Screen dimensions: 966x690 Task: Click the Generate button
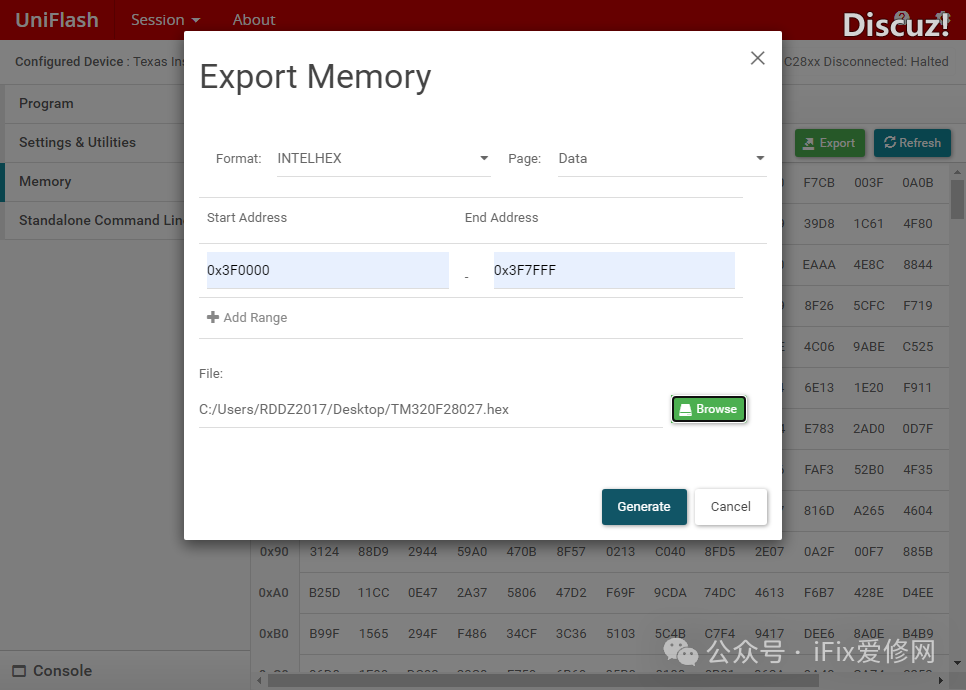(x=643, y=507)
